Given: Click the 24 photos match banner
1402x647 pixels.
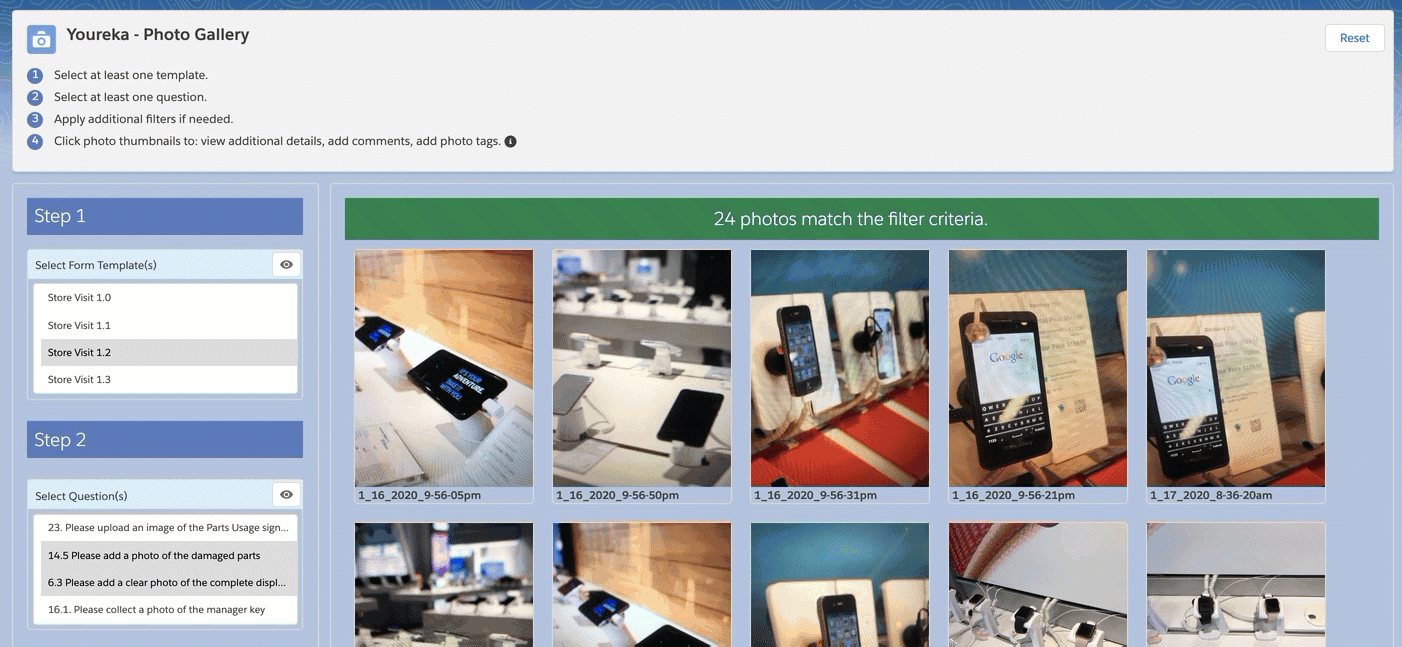Looking at the screenshot, I should (862, 219).
